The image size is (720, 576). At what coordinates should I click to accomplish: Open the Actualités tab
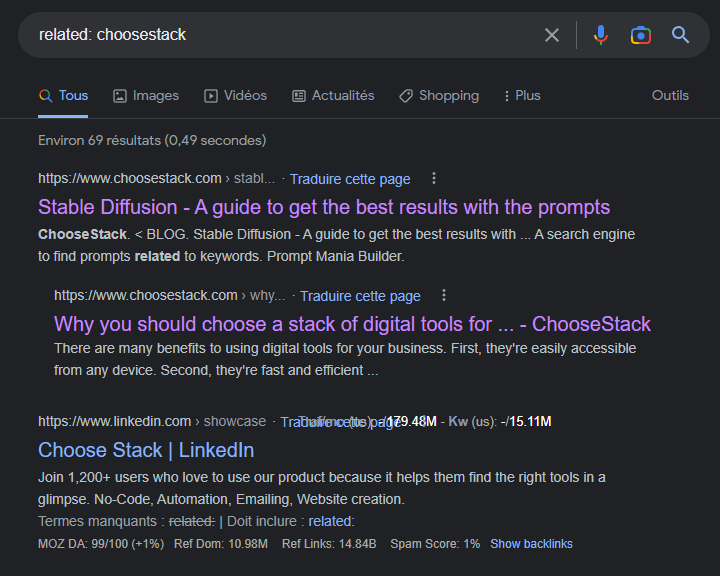333,96
